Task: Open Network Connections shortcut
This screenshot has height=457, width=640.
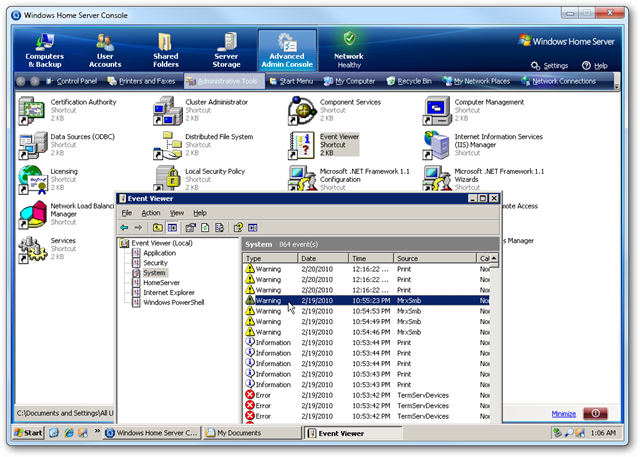Action: tap(559, 81)
